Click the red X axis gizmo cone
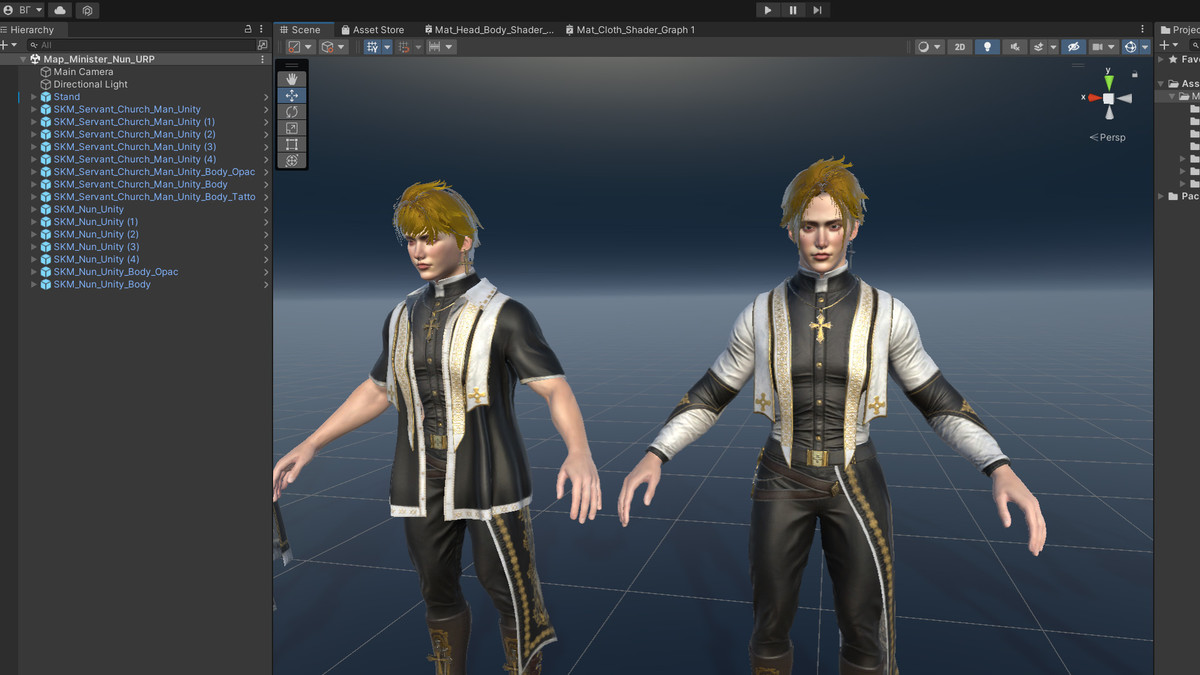Viewport: 1200px width, 675px height. coord(1094,98)
